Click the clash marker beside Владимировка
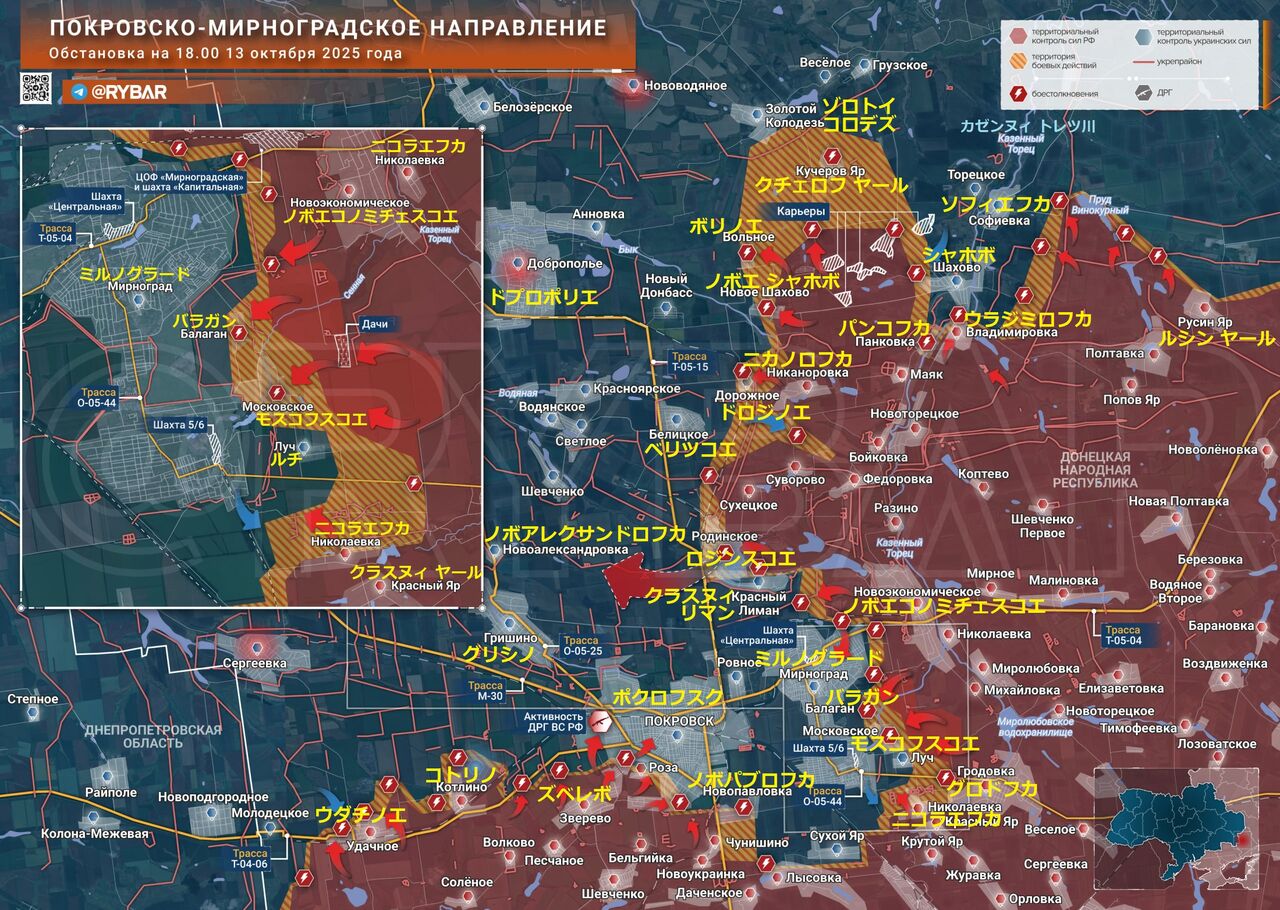 (x=956, y=315)
